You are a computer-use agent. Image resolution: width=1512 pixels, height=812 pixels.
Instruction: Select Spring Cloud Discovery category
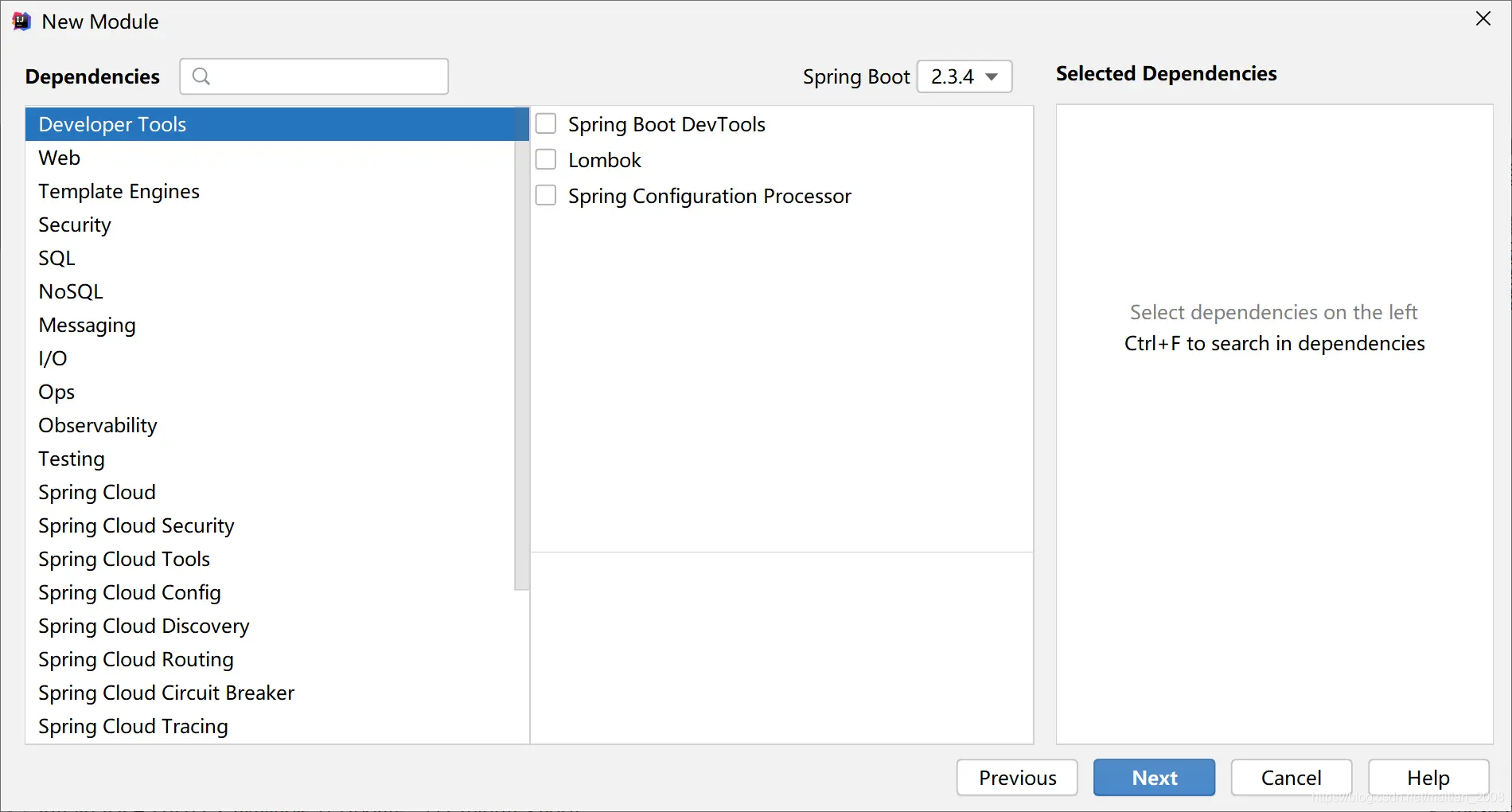click(271, 626)
